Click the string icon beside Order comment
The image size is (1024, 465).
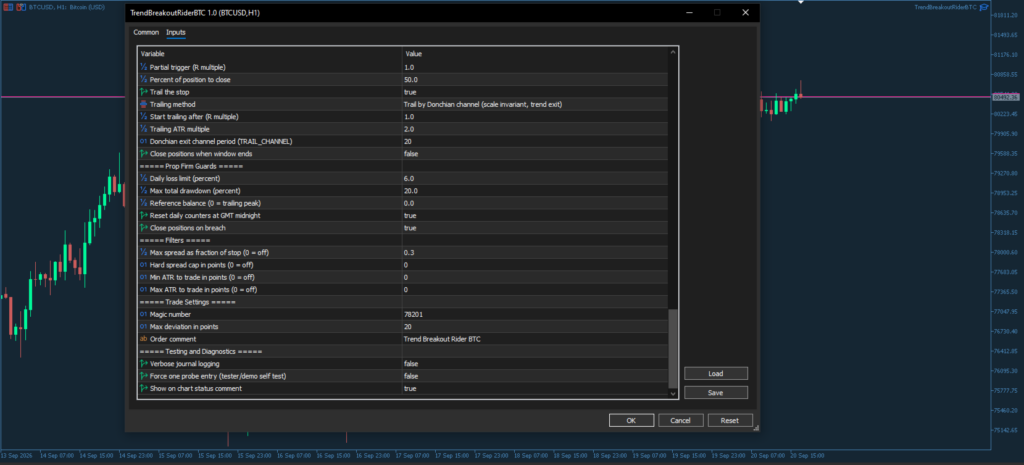pyautogui.click(x=144, y=339)
